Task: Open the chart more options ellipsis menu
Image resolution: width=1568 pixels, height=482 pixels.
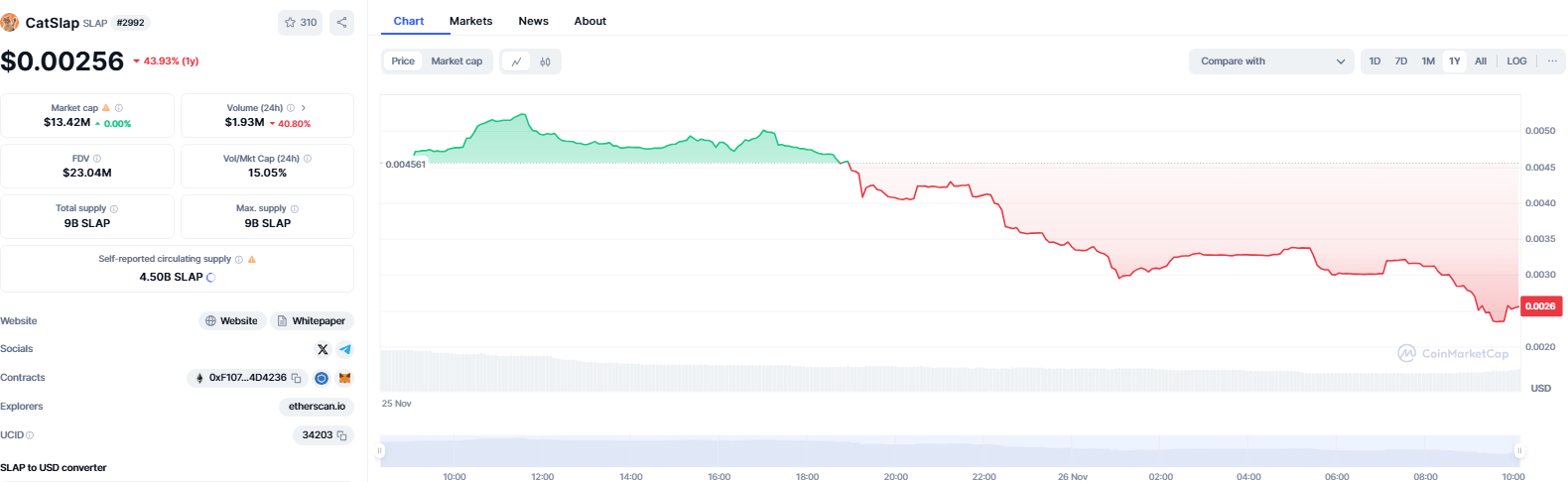Action: pos(1552,61)
